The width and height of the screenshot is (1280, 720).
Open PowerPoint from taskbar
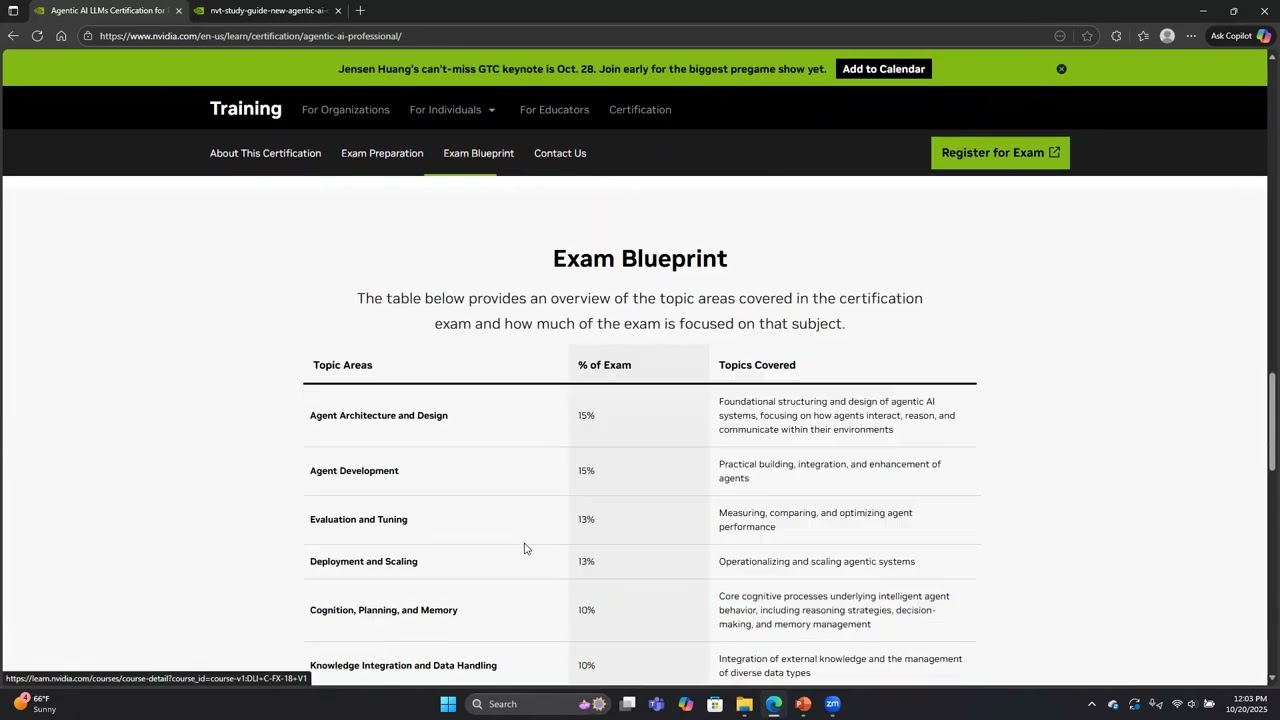tap(803, 704)
